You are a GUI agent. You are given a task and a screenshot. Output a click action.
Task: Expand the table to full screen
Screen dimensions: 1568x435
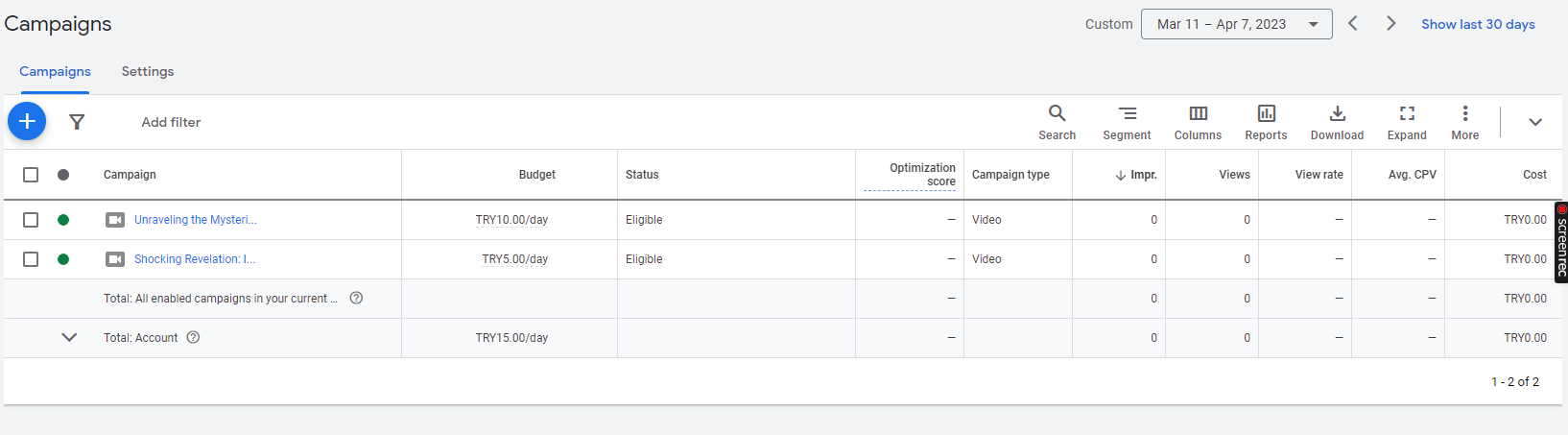pyautogui.click(x=1407, y=122)
